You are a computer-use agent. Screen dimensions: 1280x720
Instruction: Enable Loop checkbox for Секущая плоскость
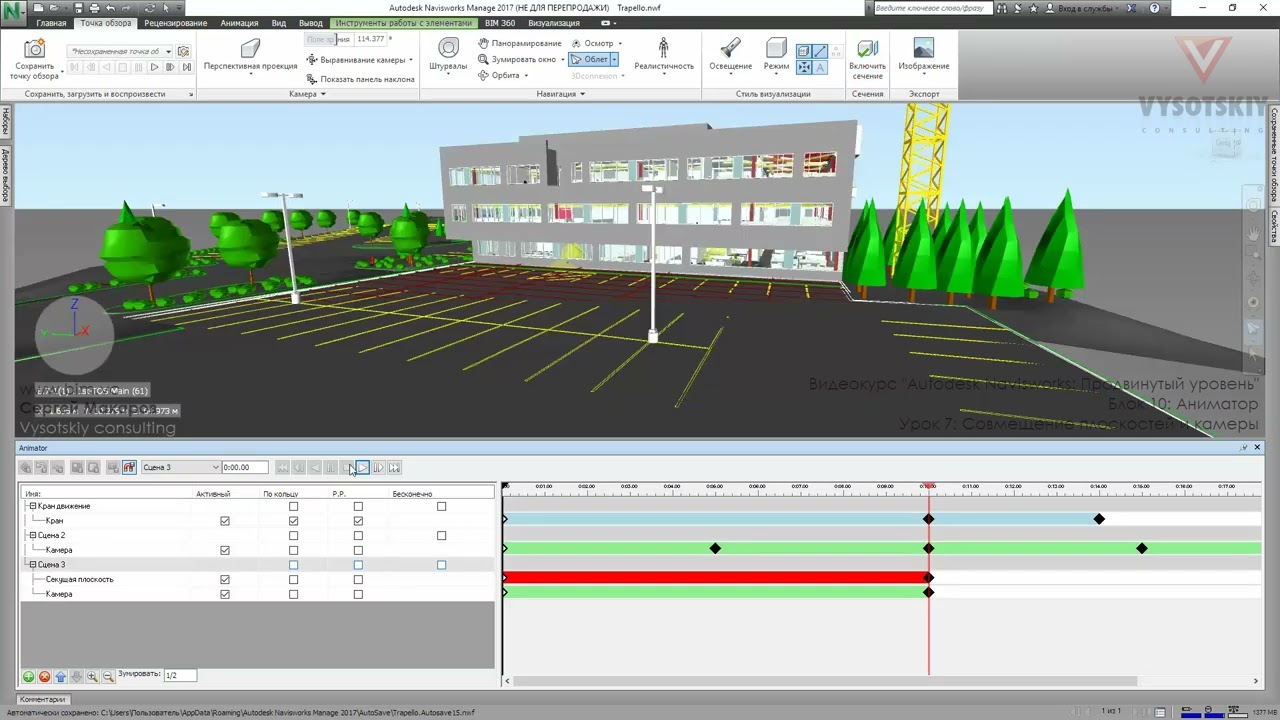(x=293, y=579)
